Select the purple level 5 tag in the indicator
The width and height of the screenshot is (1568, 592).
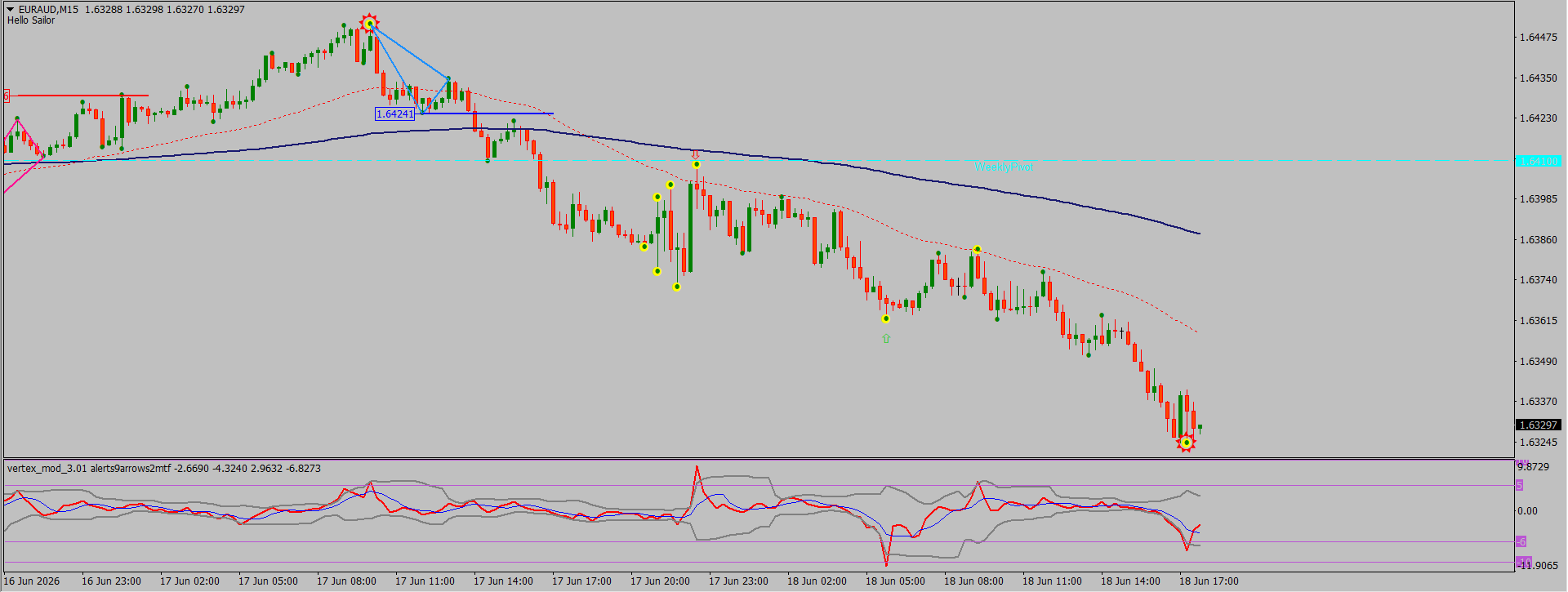pyautogui.click(x=1519, y=485)
